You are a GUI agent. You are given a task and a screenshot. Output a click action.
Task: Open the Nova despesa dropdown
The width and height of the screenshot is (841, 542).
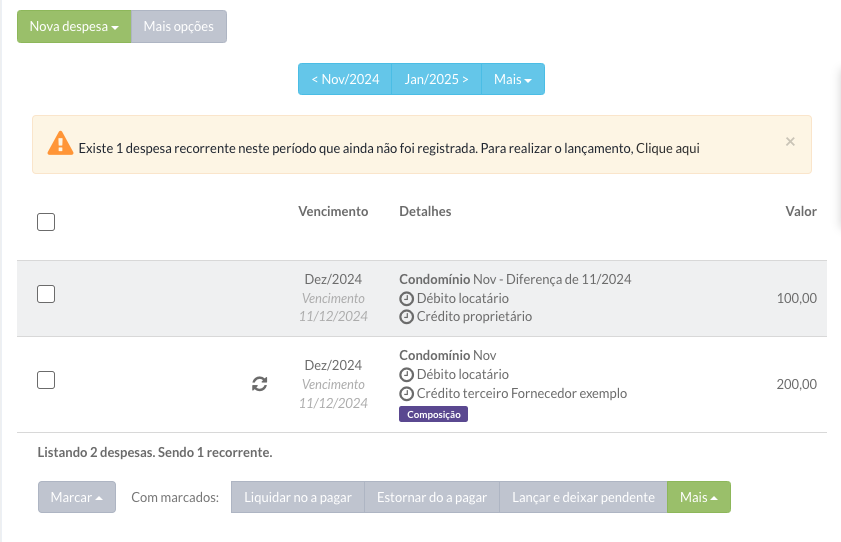tap(74, 27)
